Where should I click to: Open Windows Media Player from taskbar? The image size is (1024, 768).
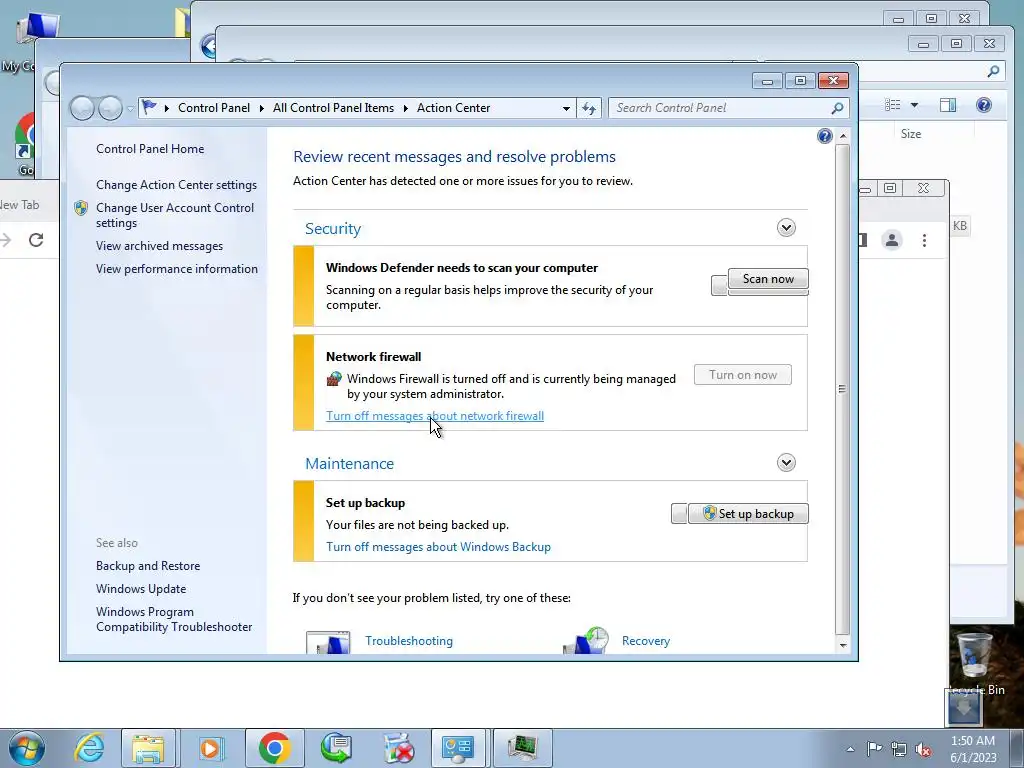210,748
